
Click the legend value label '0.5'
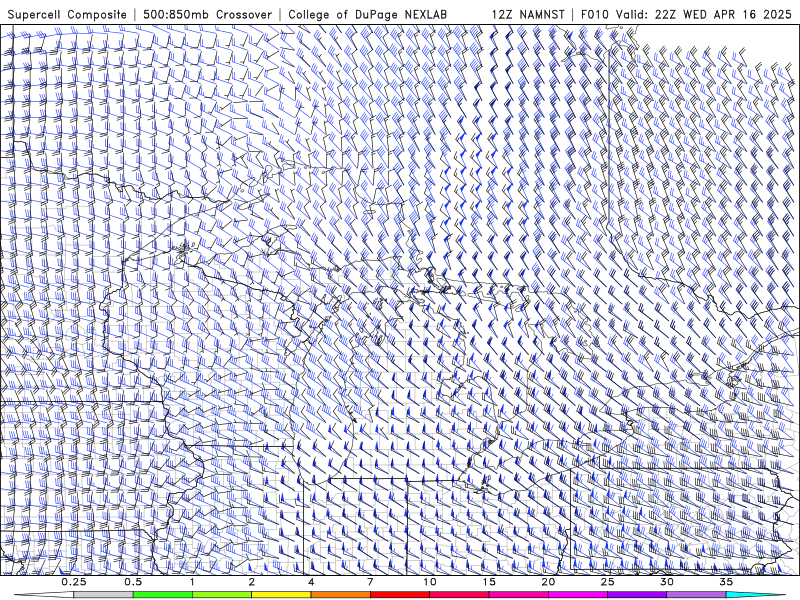tap(133, 582)
